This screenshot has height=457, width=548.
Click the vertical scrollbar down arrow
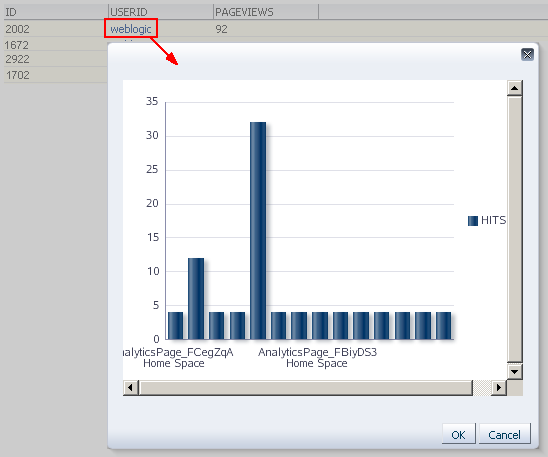(514, 371)
